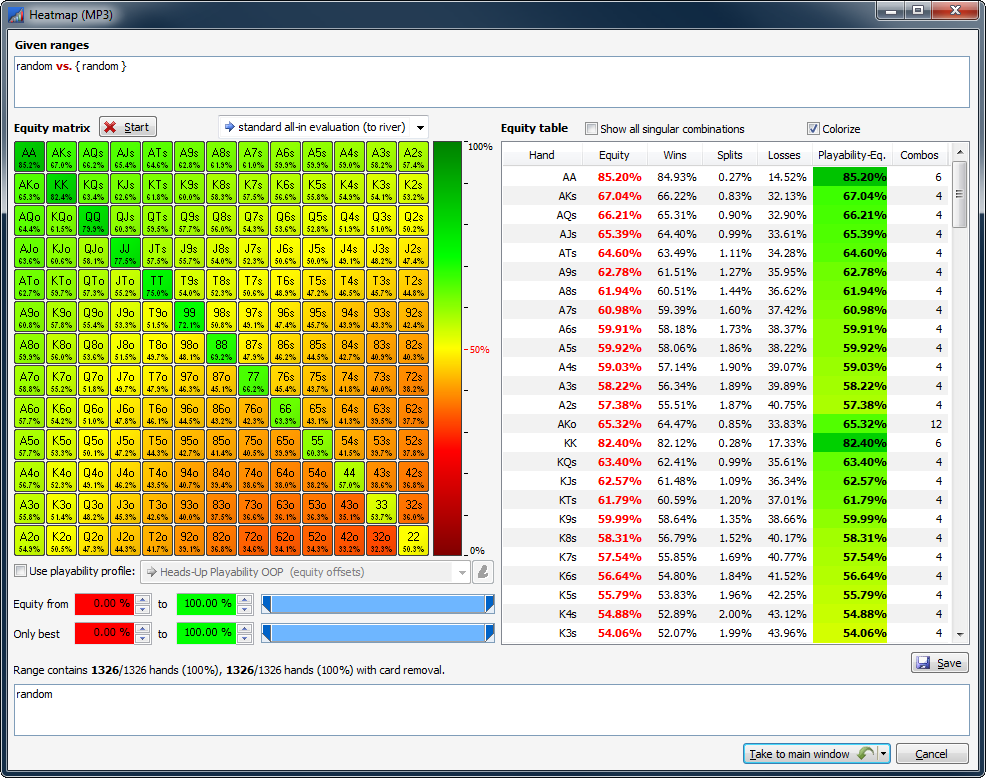Sort table by Equity column header
Viewport: 986px width, 778px height.
pos(614,155)
